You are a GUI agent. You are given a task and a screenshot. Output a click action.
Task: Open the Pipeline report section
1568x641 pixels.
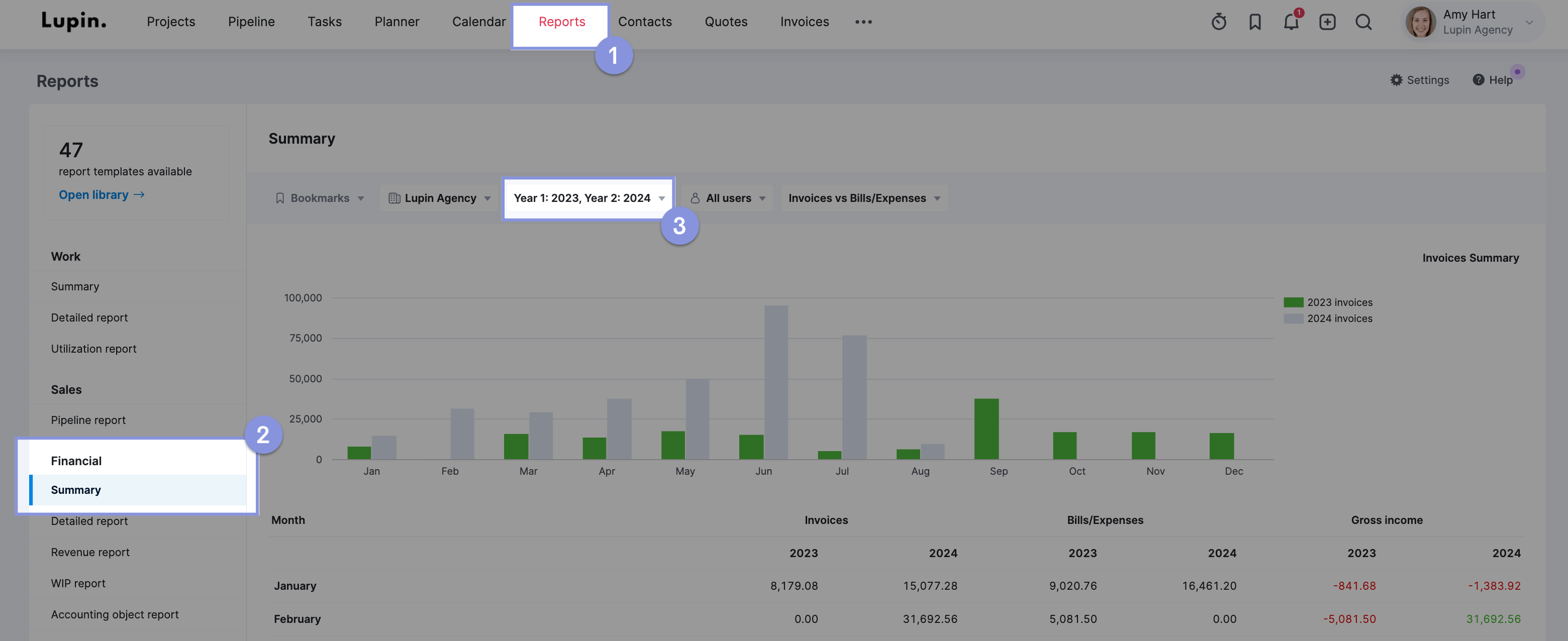tap(88, 420)
